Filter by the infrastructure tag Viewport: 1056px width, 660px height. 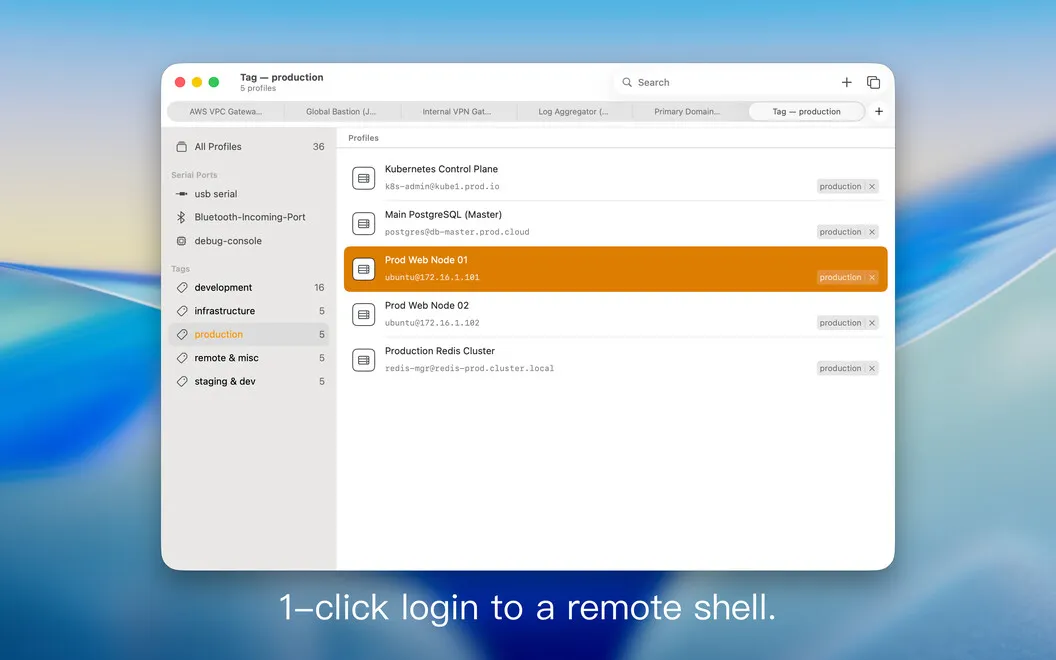tap(249, 310)
